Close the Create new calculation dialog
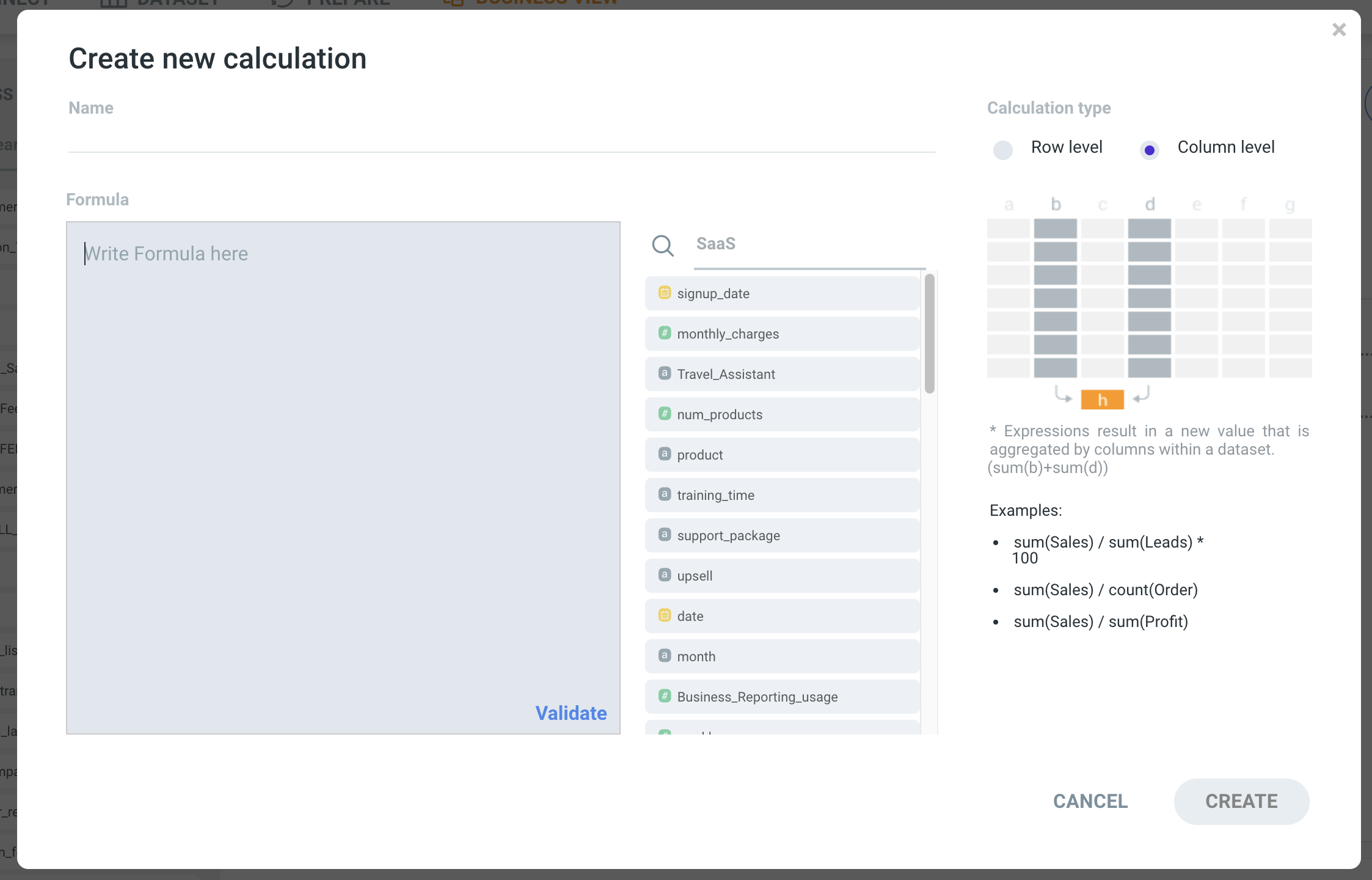 tap(1339, 29)
